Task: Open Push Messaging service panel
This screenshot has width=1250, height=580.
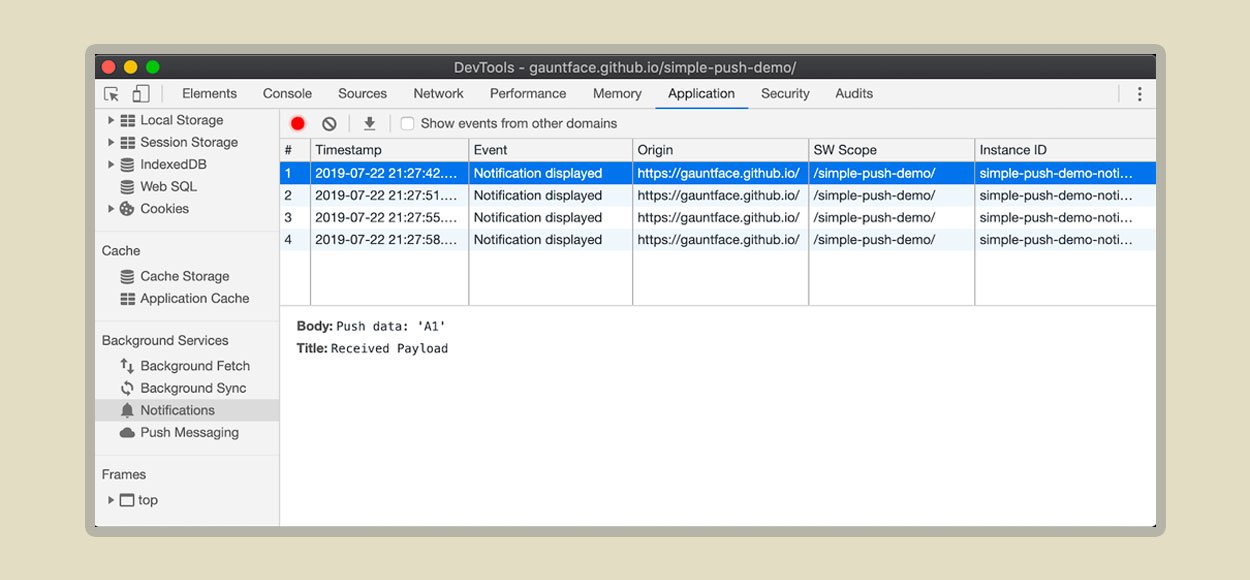Action: (189, 432)
